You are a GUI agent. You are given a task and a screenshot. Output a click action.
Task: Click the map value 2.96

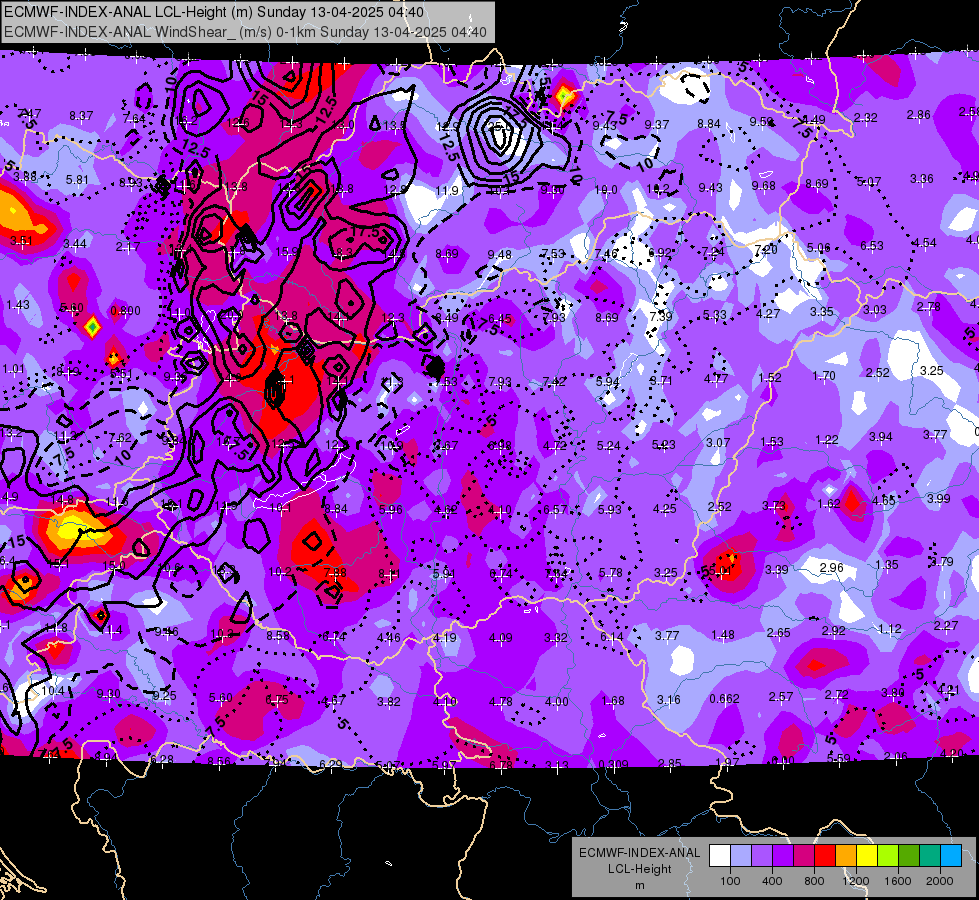click(831, 567)
